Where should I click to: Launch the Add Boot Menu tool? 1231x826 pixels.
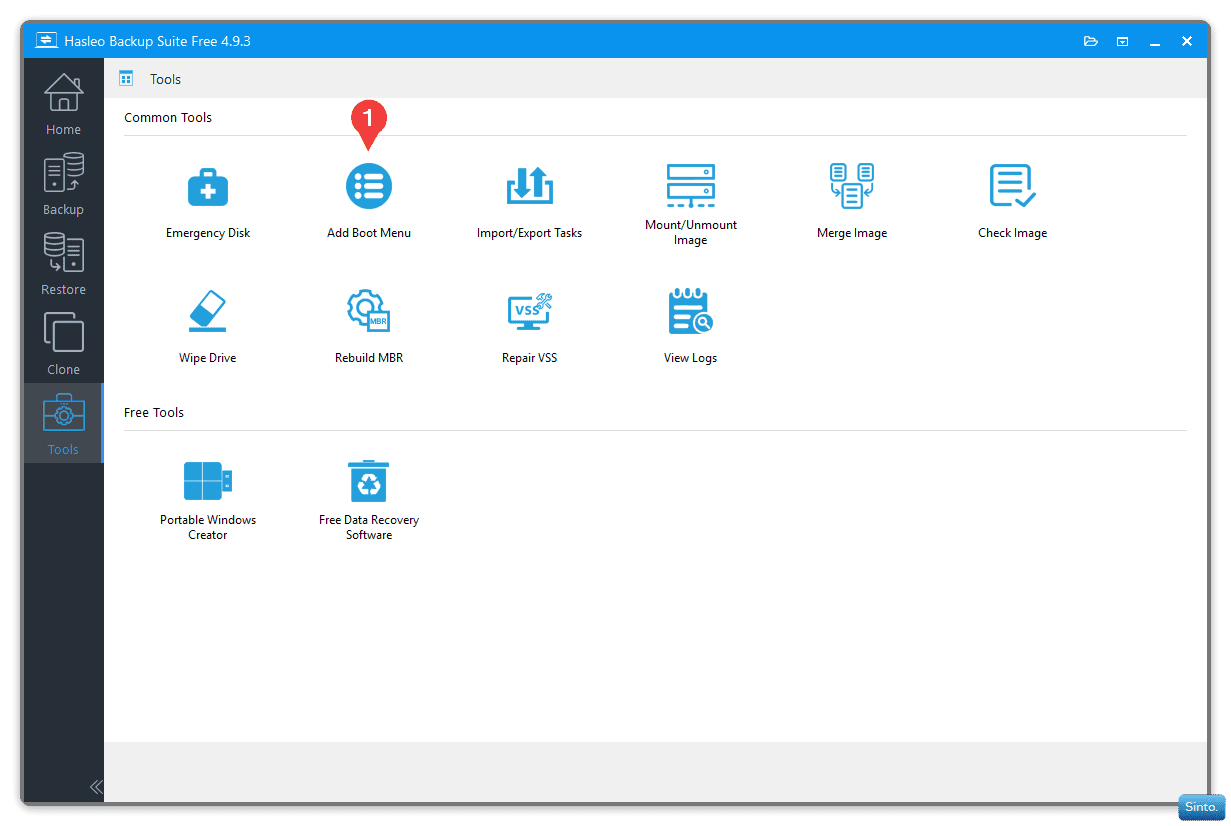tap(369, 203)
